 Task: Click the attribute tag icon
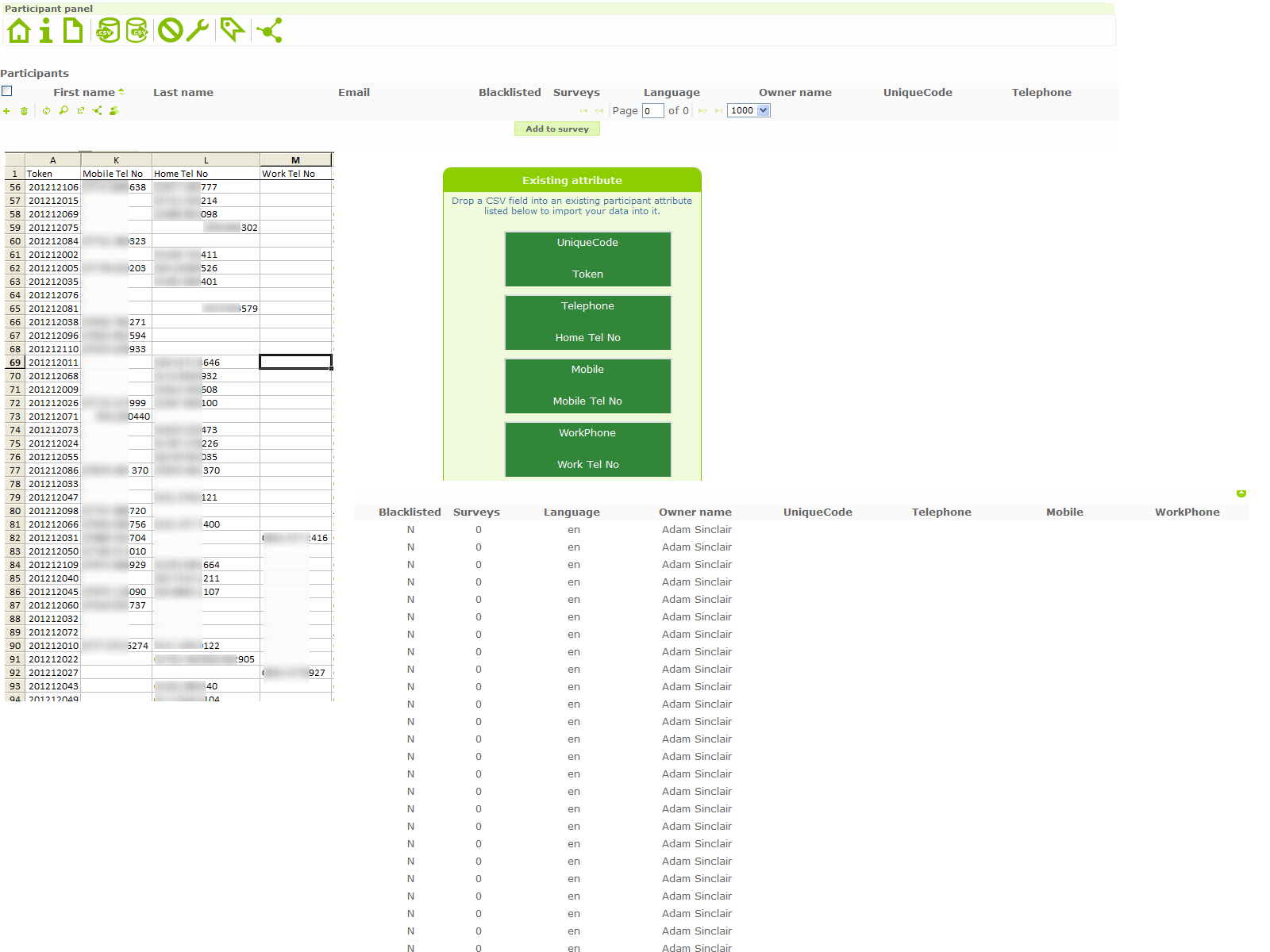coord(232,31)
